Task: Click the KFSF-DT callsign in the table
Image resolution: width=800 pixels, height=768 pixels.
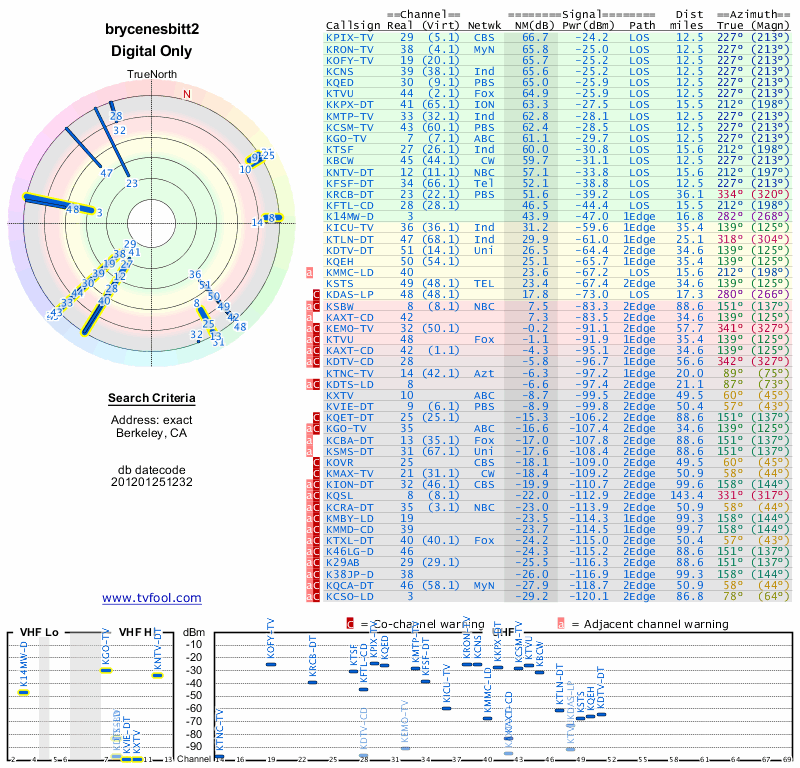Action: 349,183
